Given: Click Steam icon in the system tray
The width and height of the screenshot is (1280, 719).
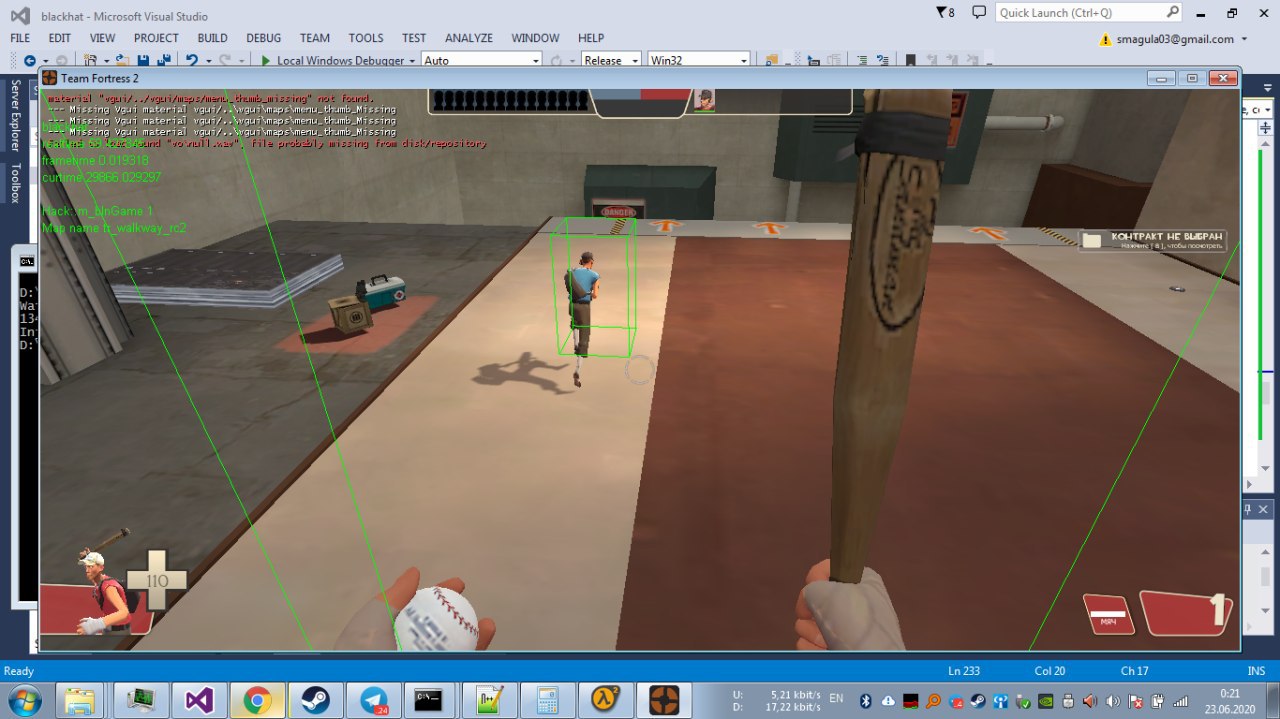Looking at the screenshot, I should [x=977, y=701].
